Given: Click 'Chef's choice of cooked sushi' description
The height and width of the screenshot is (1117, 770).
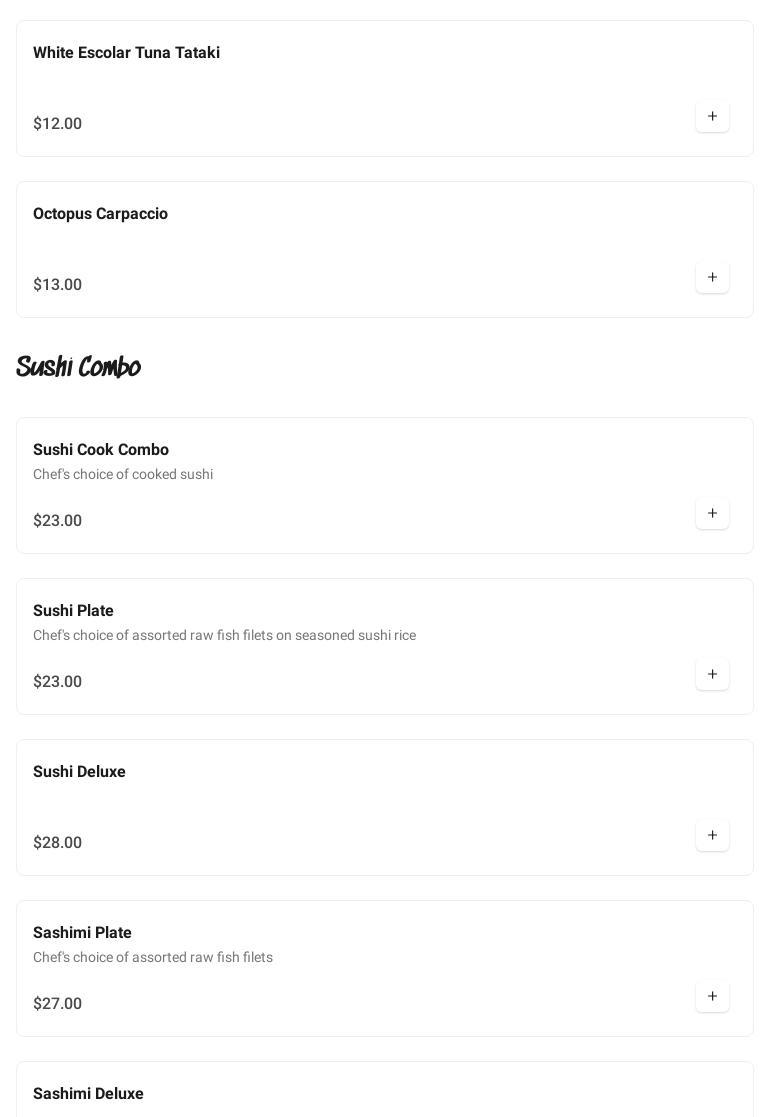Looking at the screenshot, I should (x=123, y=475).
